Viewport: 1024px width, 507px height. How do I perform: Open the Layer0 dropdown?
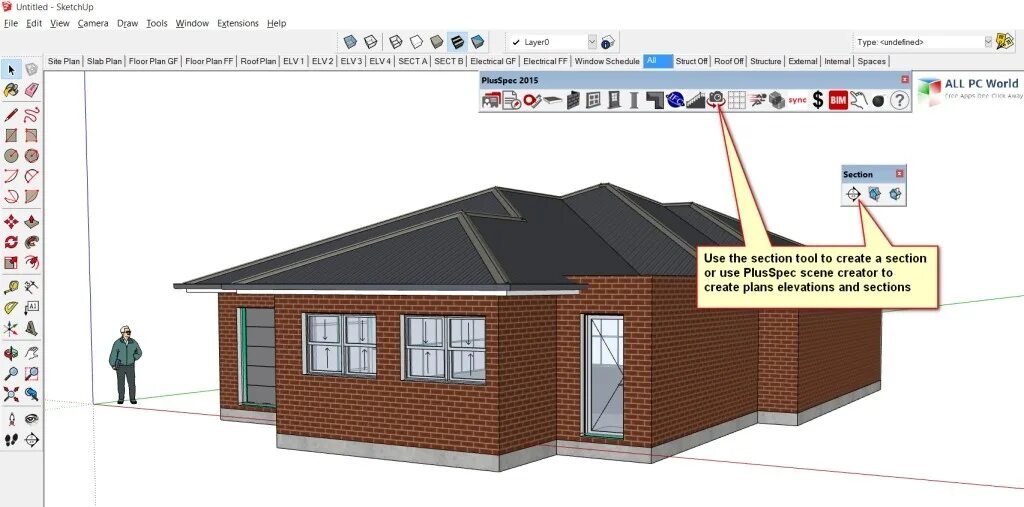coord(592,42)
